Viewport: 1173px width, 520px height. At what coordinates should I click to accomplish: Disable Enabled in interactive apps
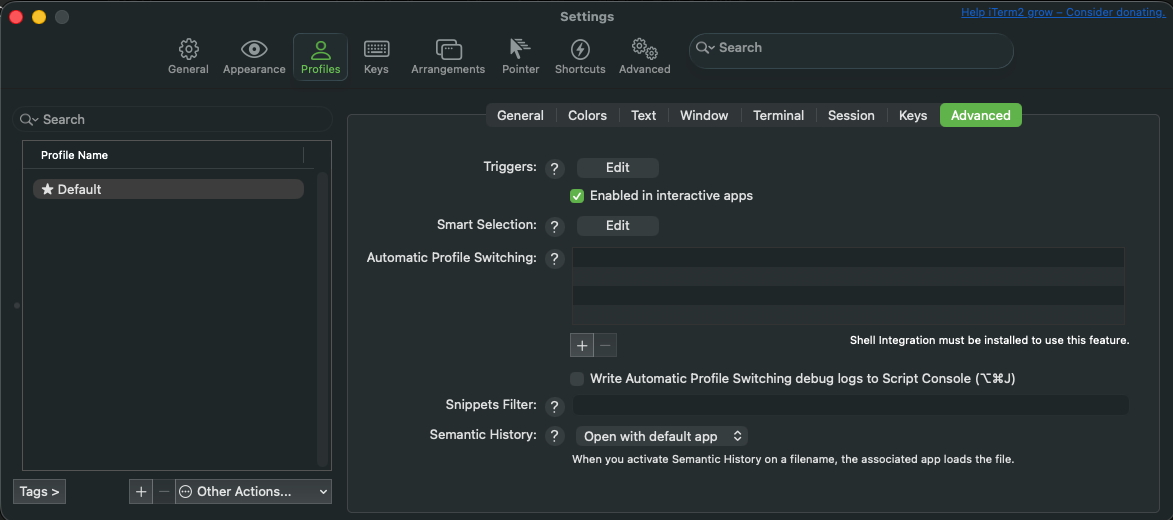(577, 196)
